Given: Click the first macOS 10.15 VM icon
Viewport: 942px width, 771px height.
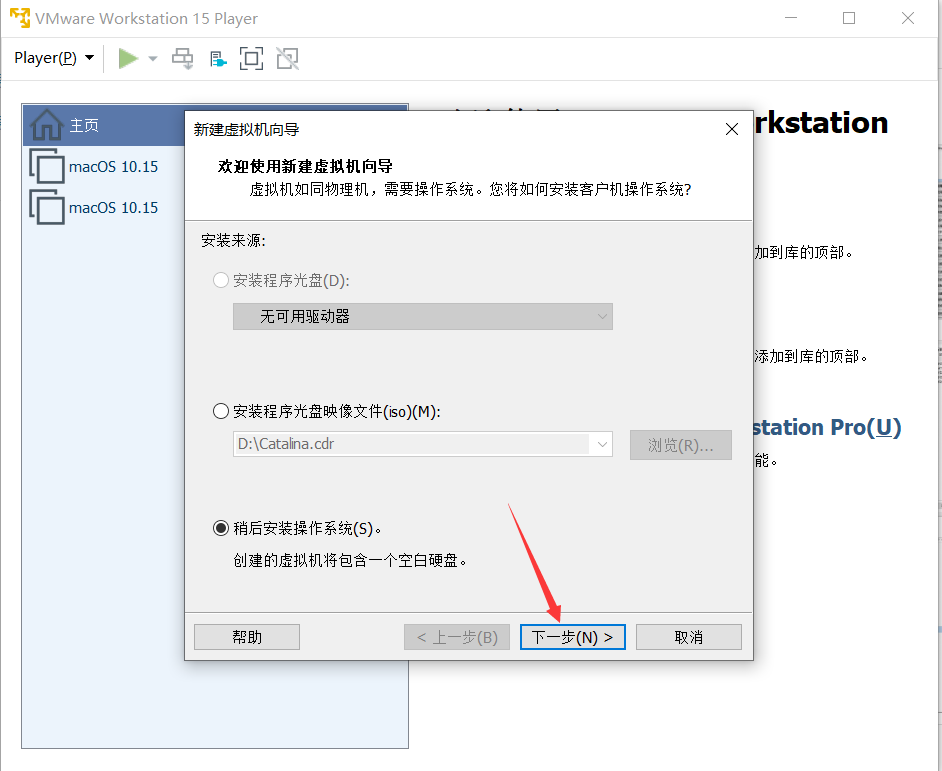Looking at the screenshot, I should pos(47,166).
